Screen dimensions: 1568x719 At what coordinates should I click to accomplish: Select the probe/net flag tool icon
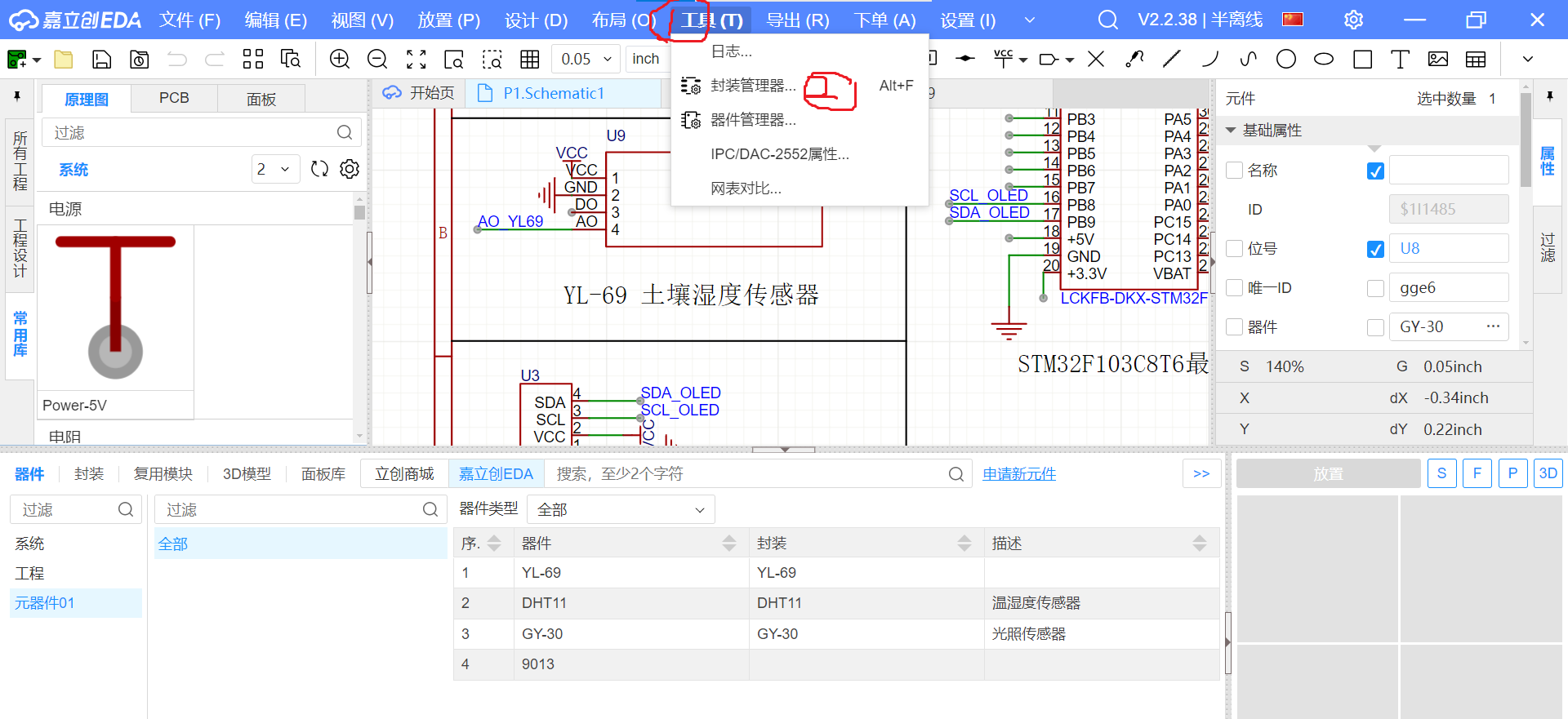(x=1134, y=59)
